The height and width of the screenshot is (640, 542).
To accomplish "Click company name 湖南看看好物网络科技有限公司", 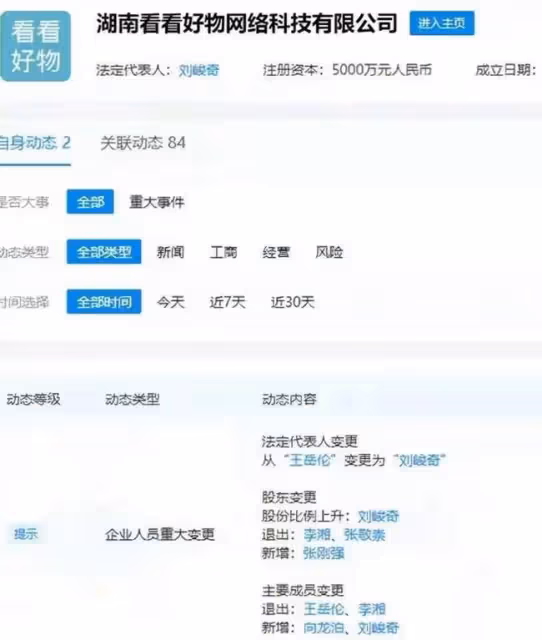I will 247,23.
